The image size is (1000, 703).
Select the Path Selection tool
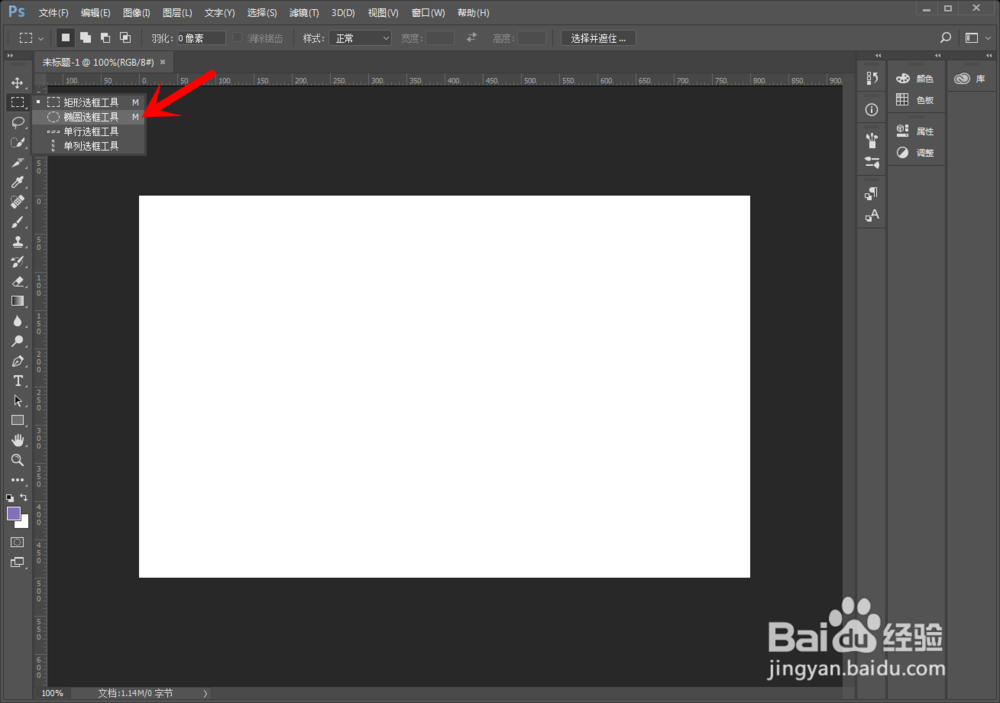coord(17,401)
